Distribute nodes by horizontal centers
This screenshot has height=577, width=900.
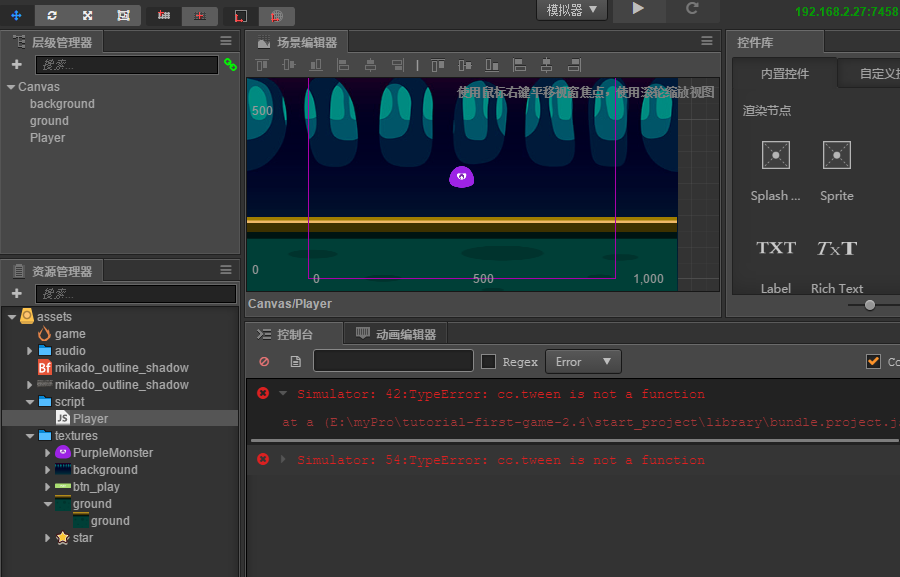pos(546,65)
